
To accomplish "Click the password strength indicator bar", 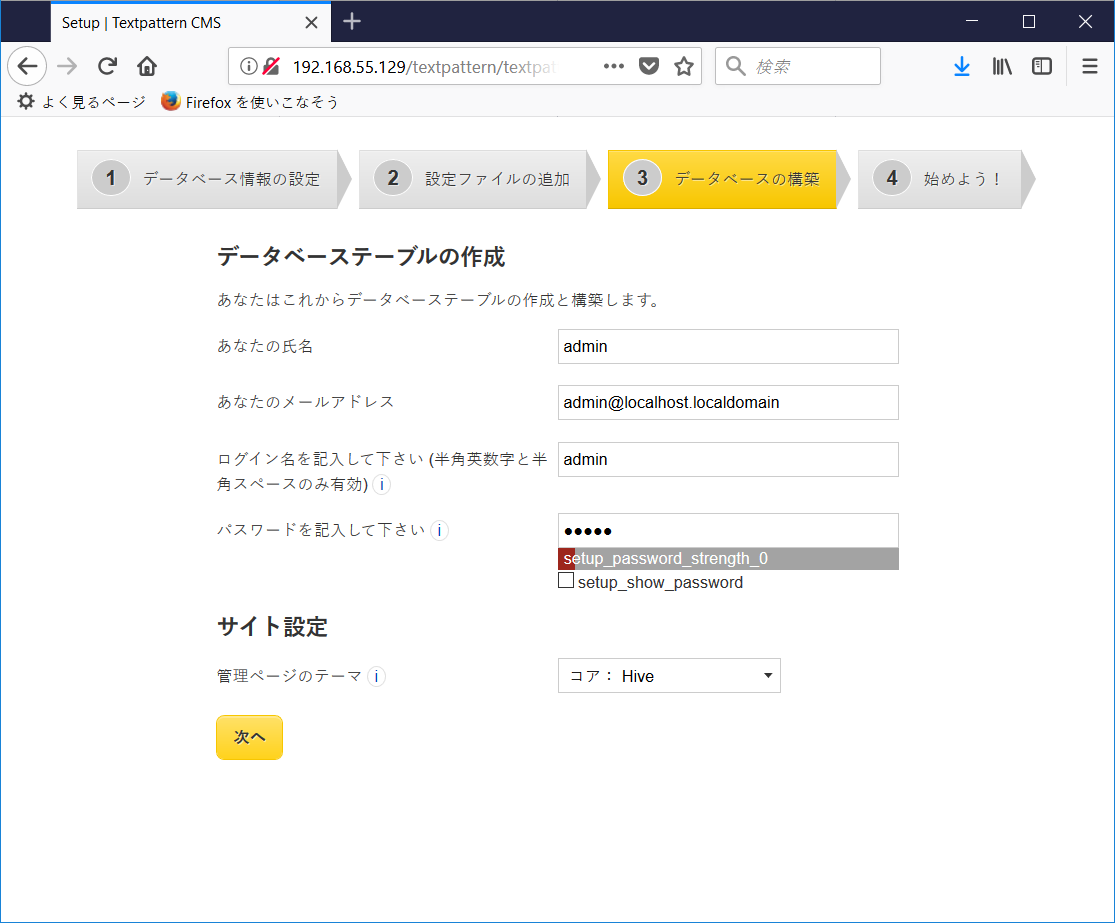I will coord(727,559).
